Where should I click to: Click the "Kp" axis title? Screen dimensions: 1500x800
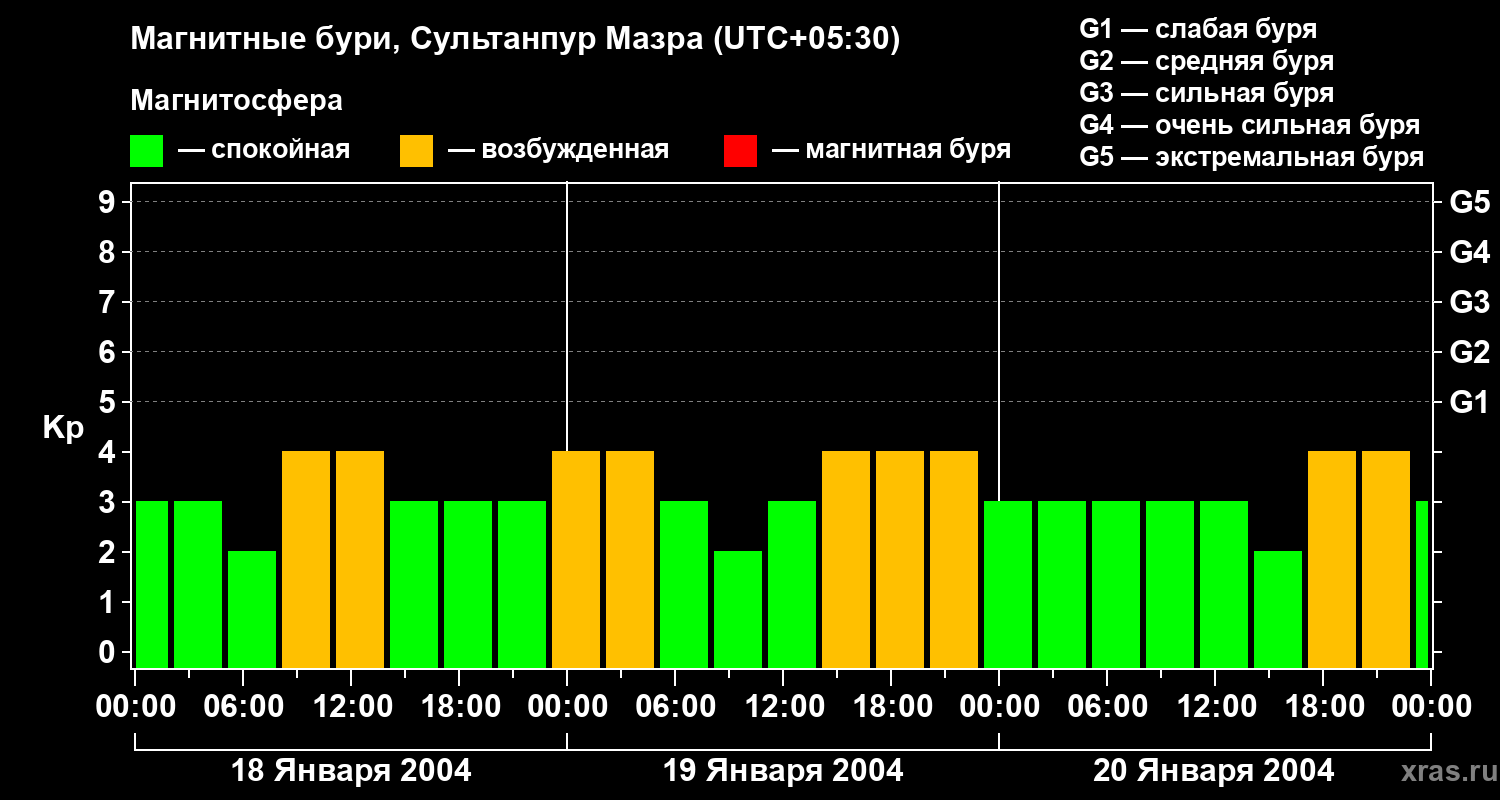click(x=64, y=428)
